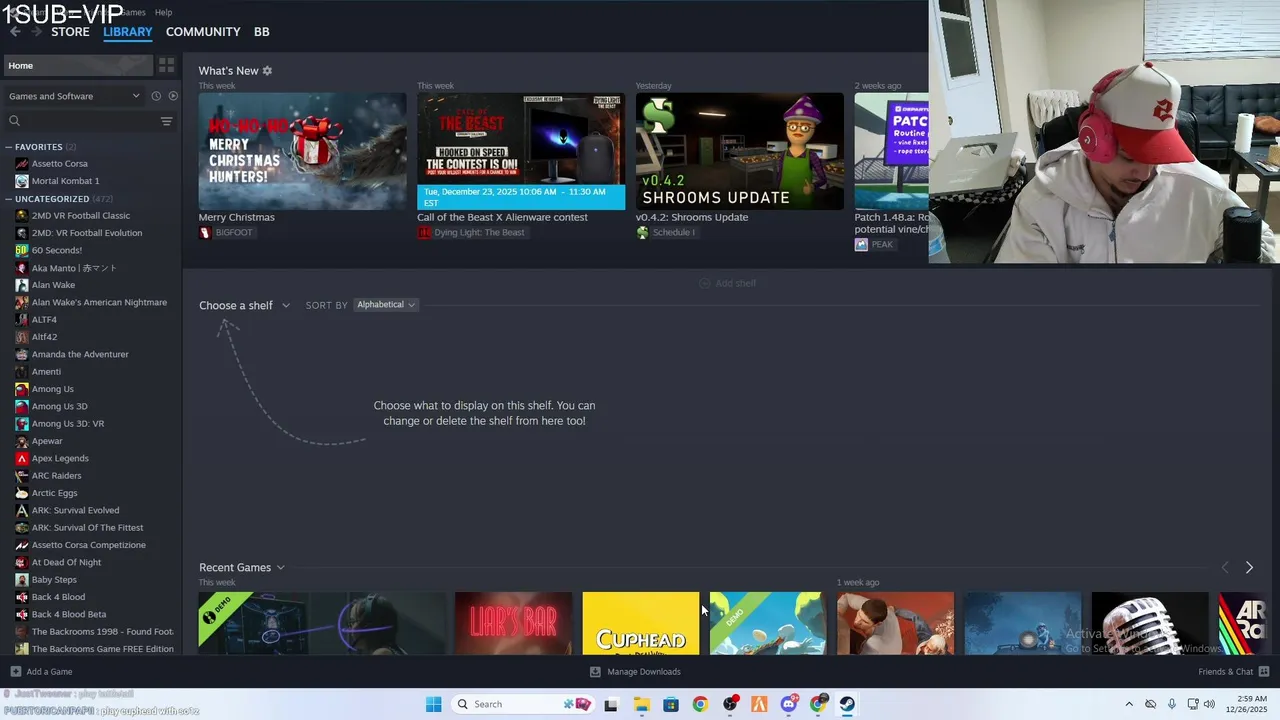This screenshot has width=1280, height=720.
Task: Select Alan Wake's American Nightmare
Action: point(99,302)
